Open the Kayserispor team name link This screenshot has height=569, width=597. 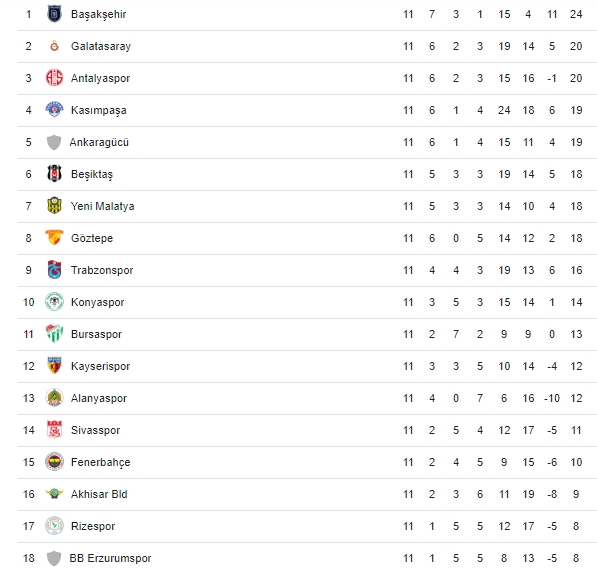(101, 366)
